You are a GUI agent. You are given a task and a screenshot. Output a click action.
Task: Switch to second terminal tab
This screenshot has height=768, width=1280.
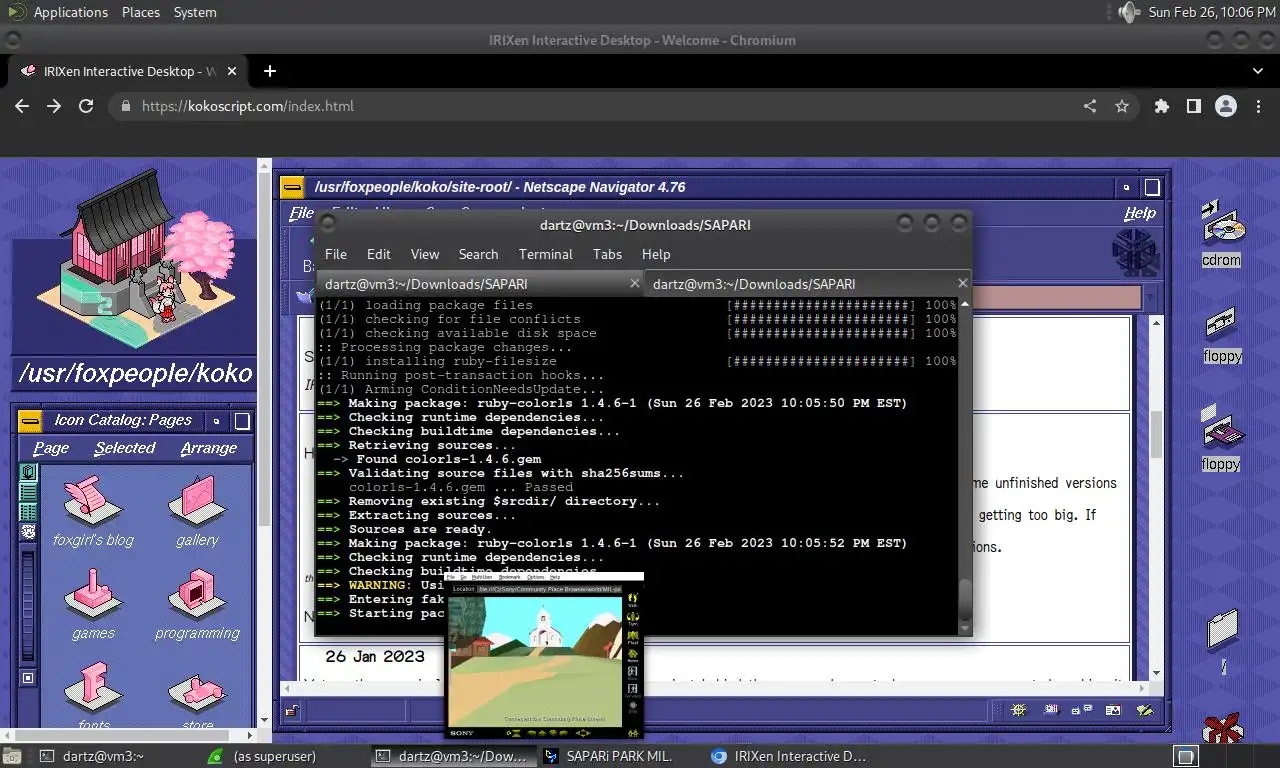(x=808, y=284)
